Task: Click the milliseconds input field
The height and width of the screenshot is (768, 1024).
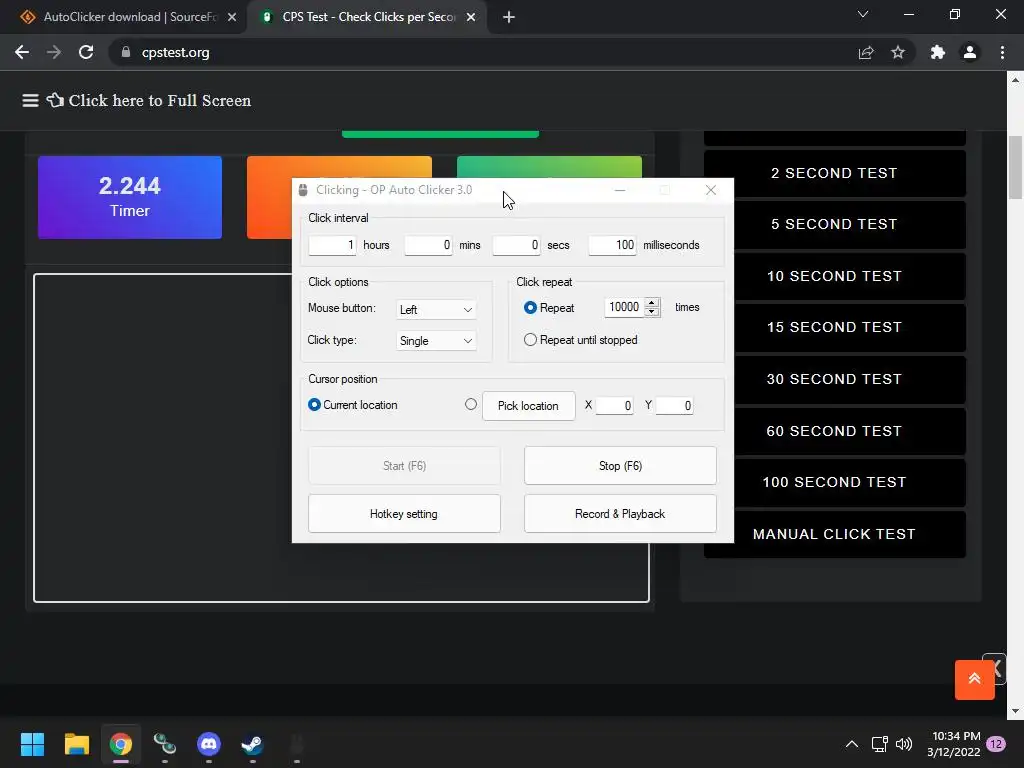Action: point(612,246)
